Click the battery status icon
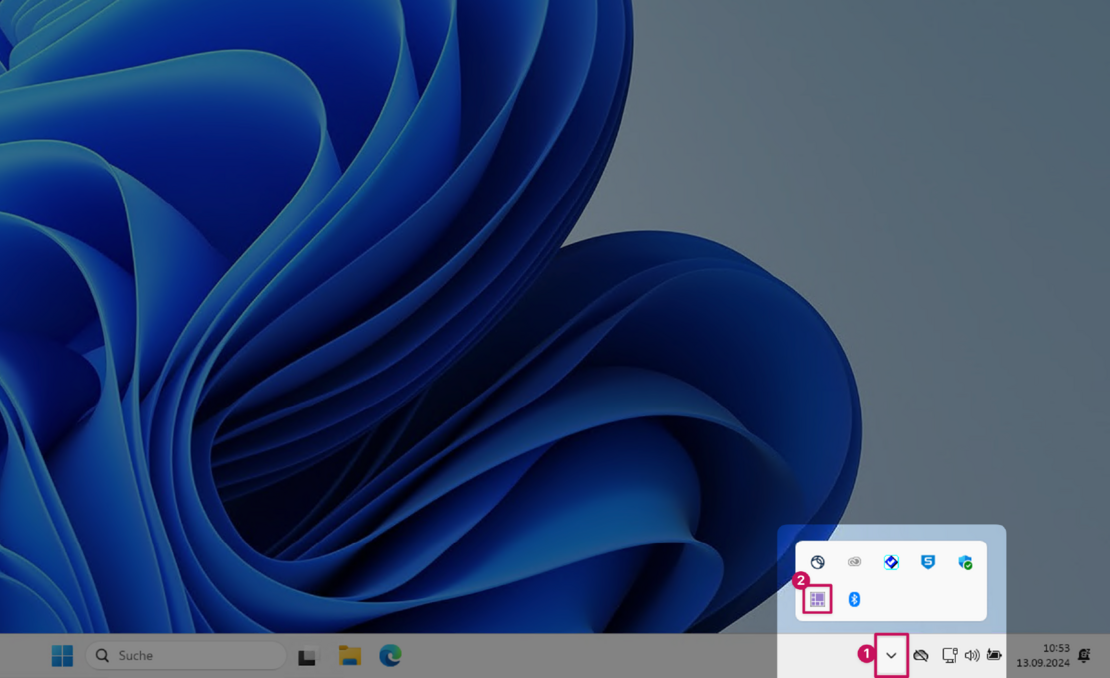This screenshot has width=1110, height=678. pyautogui.click(x=994, y=656)
